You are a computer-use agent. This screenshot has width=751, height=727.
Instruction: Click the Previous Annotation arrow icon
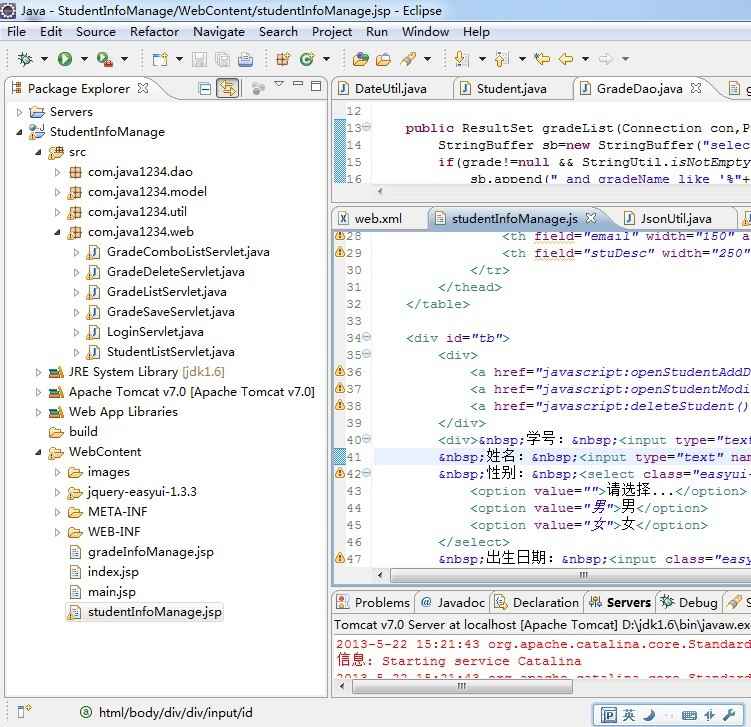pyautogui.click(x=501, y=59)
